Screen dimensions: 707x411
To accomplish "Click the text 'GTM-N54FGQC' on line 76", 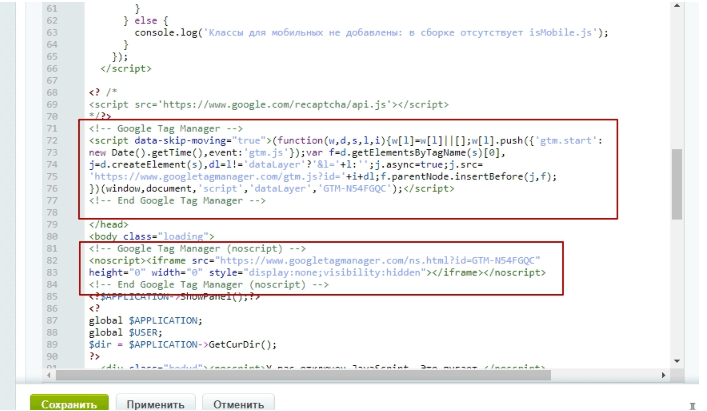I will pos(355,188).
